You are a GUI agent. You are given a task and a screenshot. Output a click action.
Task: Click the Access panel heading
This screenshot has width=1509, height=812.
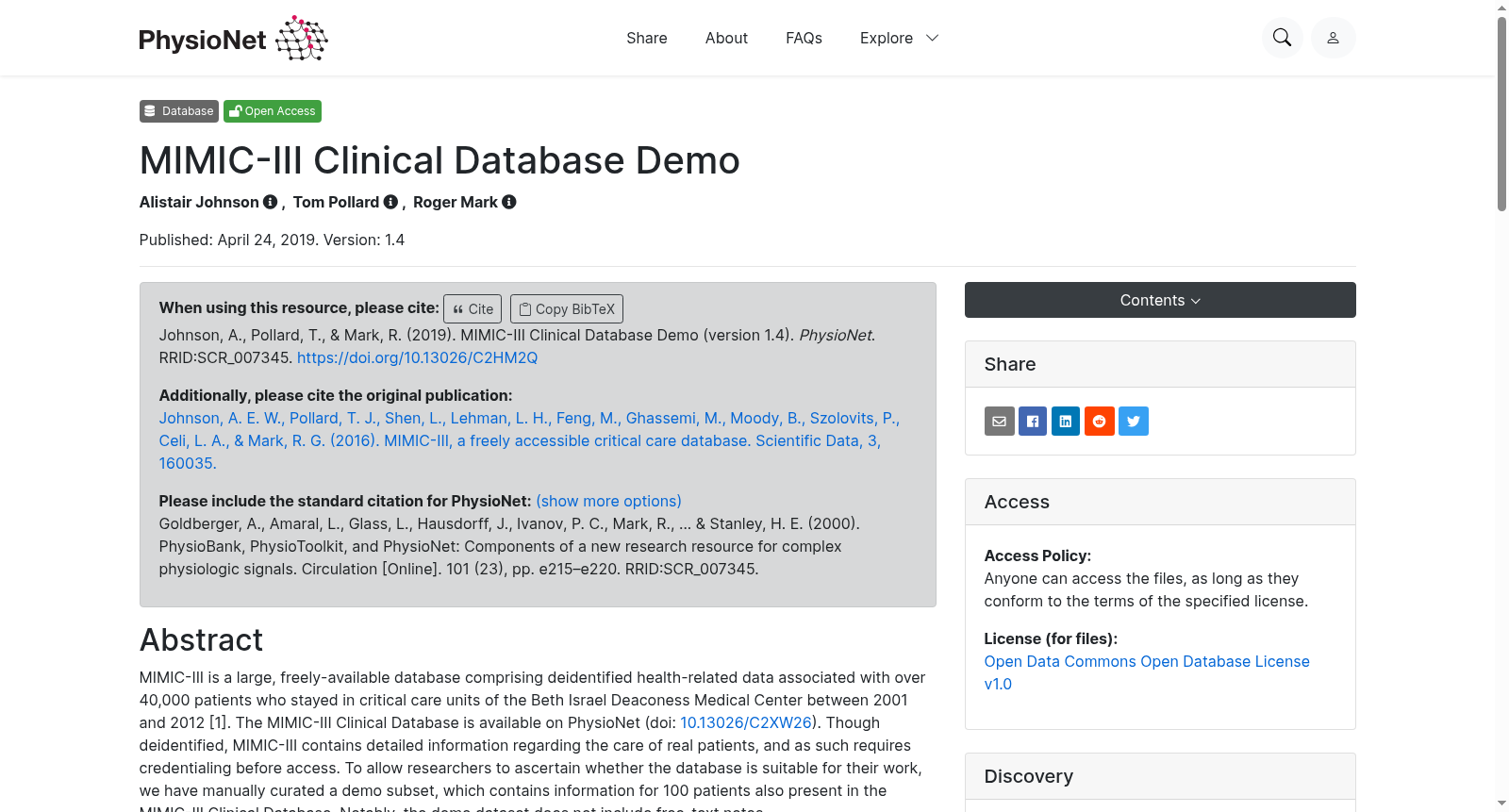point(1017,502)
